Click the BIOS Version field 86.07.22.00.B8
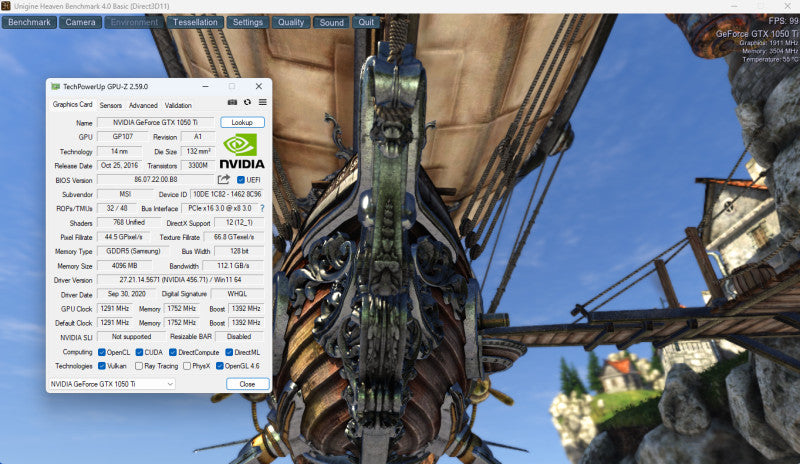Viewport: 800px width, 464px height. pyautogui.click(x=156, y=180)
